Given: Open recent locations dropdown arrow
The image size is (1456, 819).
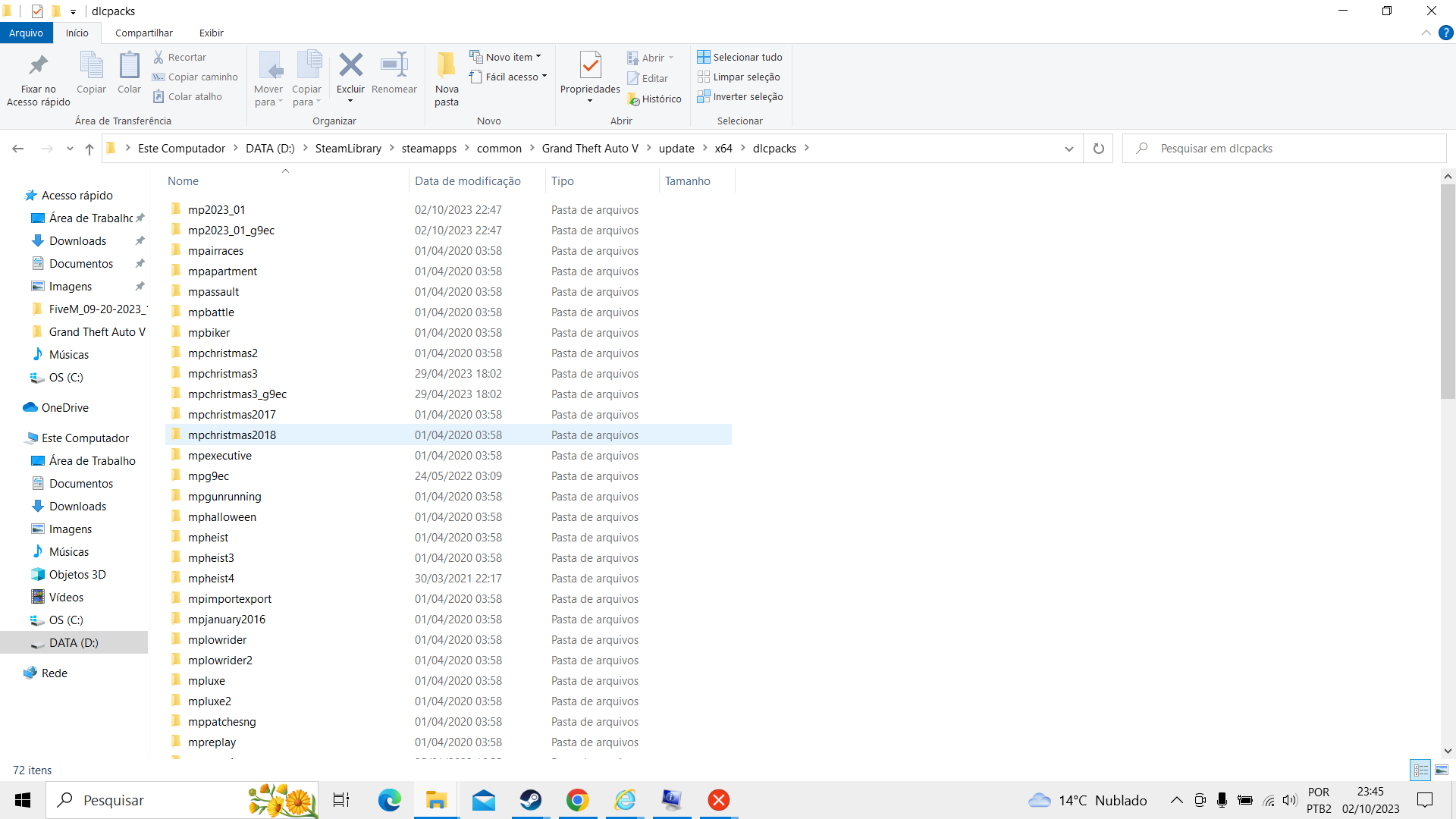Looking at the screenshot, I should pos(70,149).
